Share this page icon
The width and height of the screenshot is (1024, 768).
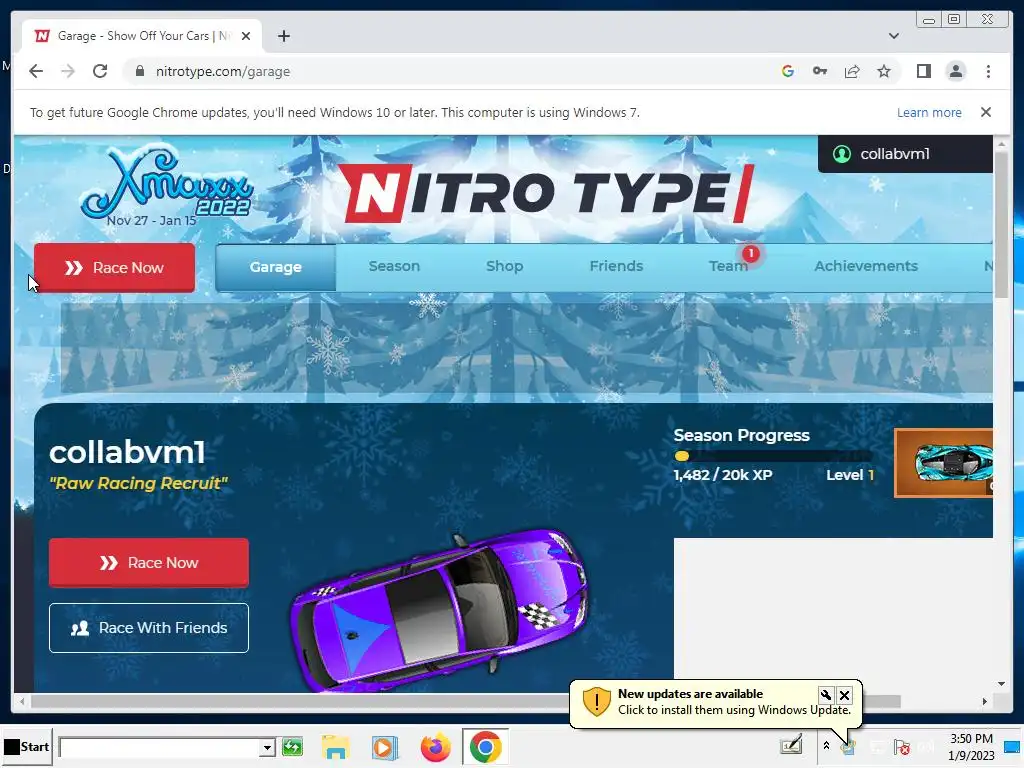(x=852, y=71)
